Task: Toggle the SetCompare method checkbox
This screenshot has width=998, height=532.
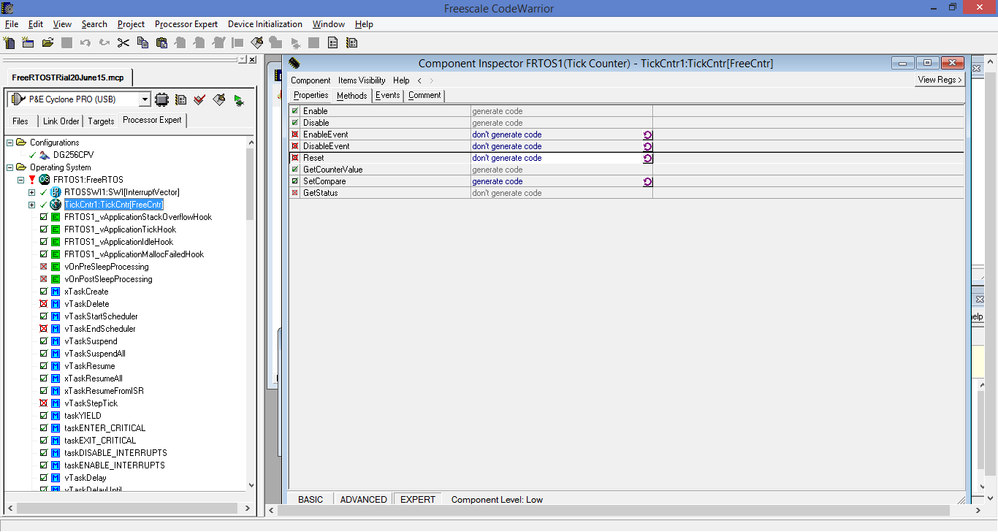Action: pyautogui.click(x=295, y=181)
